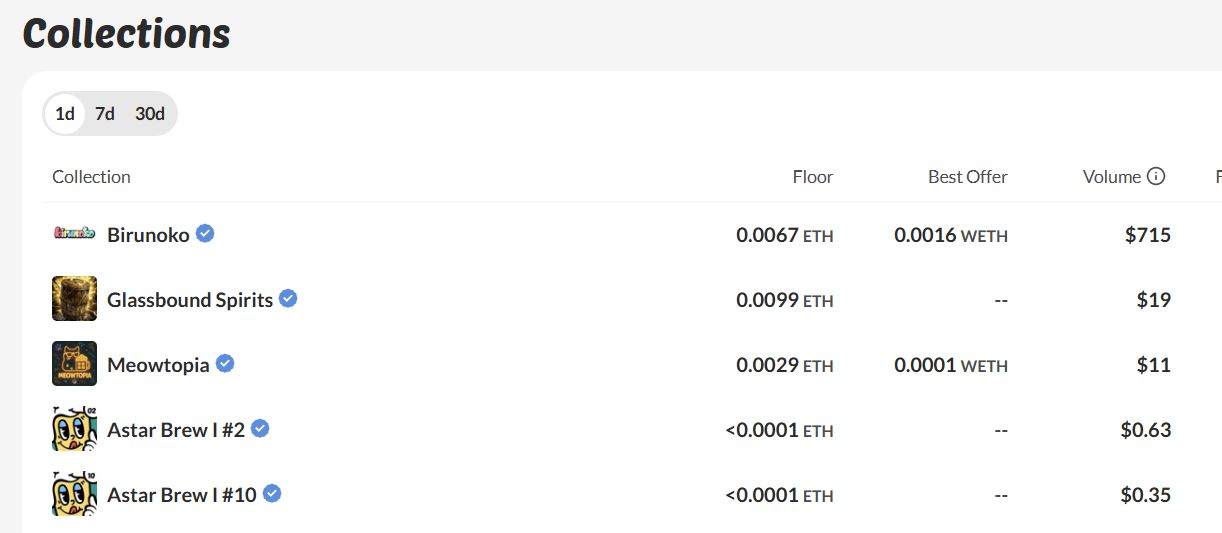Click the Meowtopia collection icon
Screen dimensions: 1222x533
point(74,364)
